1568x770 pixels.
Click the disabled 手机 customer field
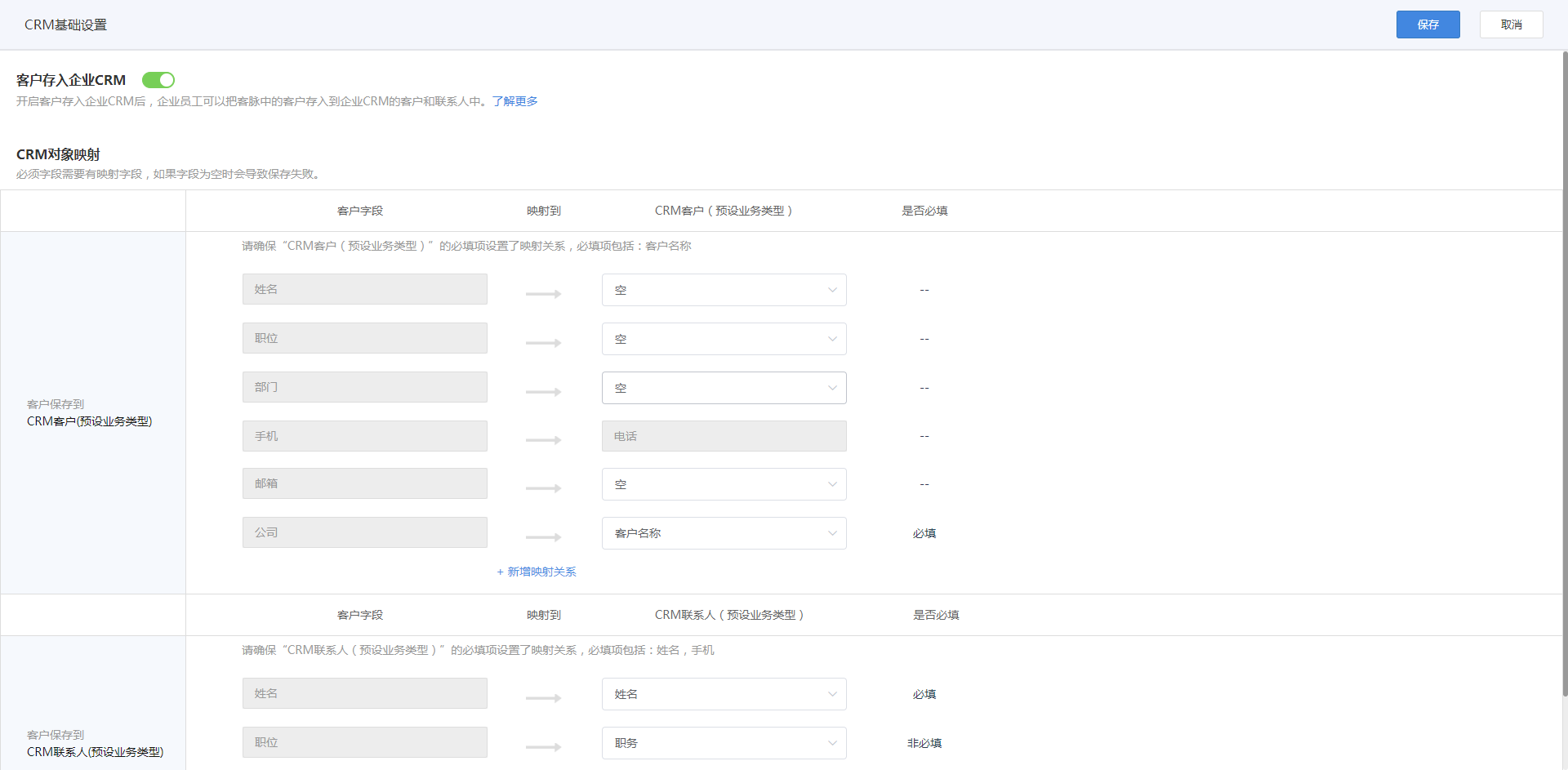pos(364,436)
